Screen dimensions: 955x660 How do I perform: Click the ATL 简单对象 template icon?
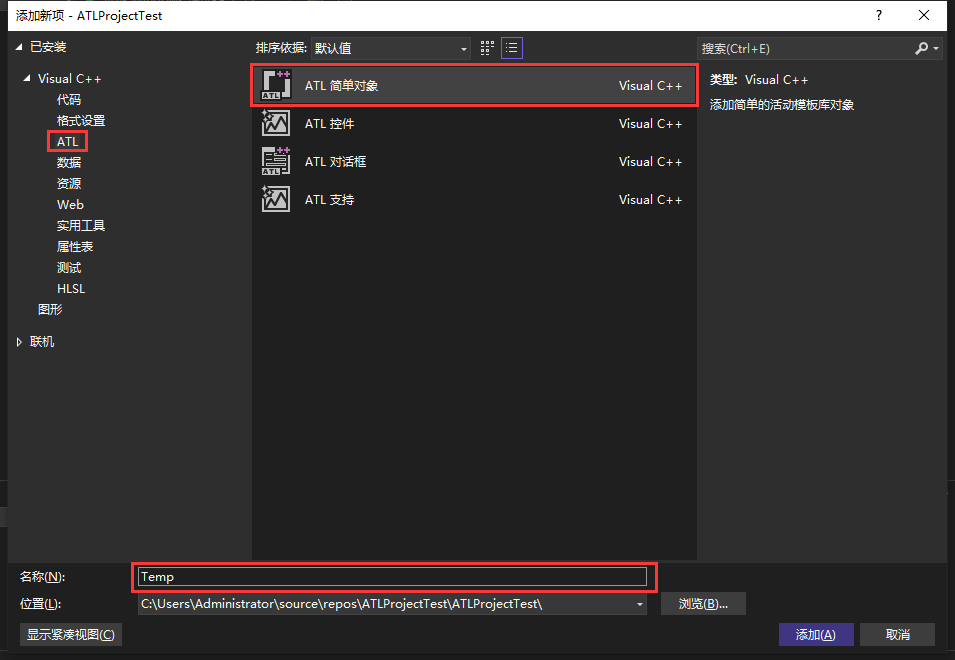pos(276,85)
